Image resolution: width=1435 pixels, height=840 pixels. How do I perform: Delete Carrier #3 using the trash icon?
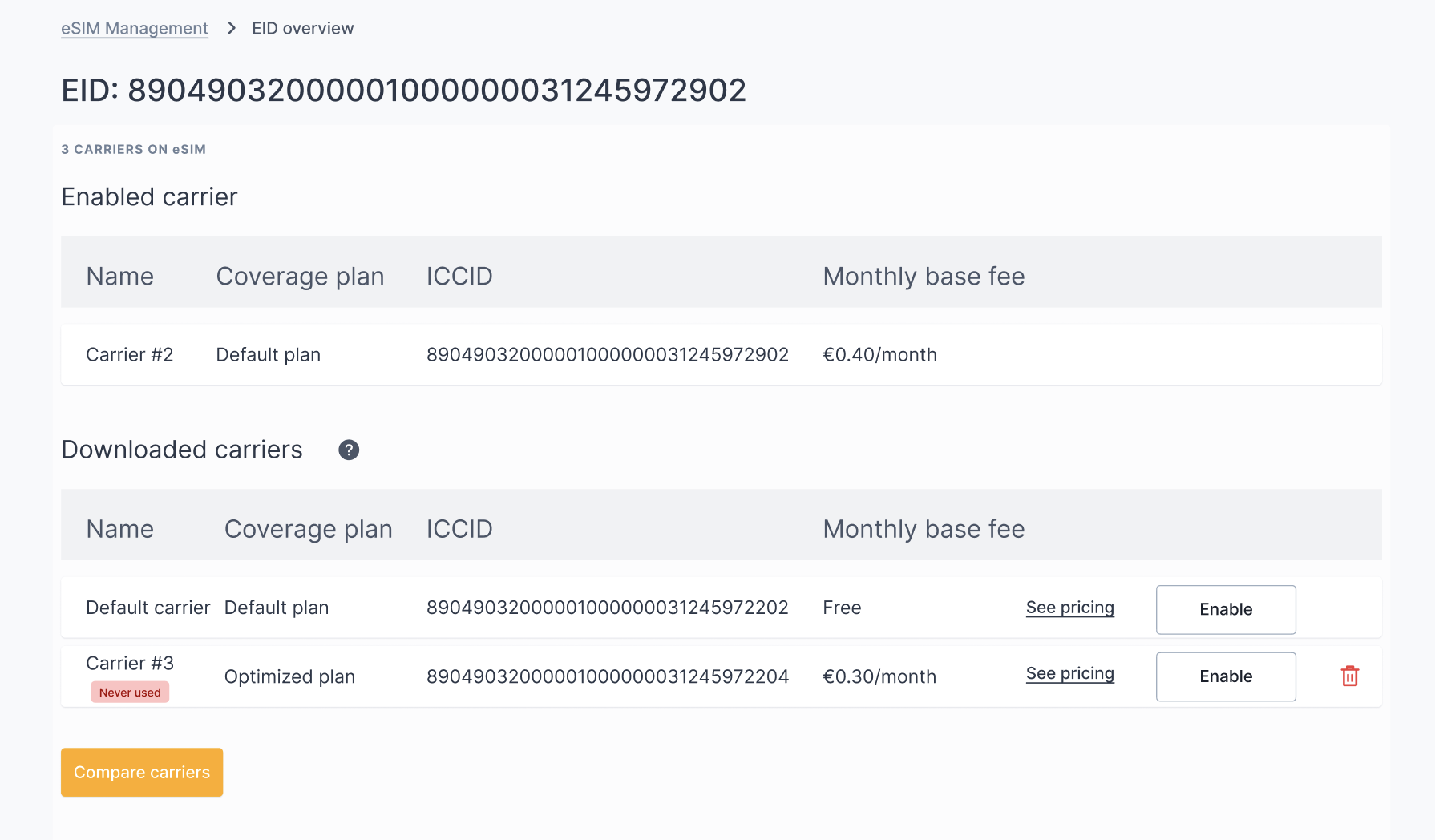1350,676
